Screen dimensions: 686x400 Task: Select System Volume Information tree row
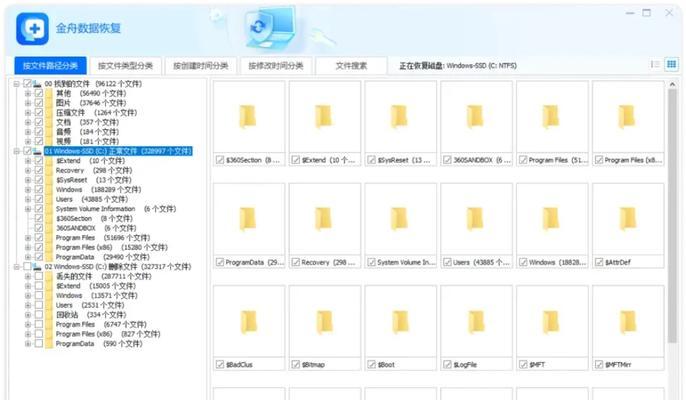[116, 209]
